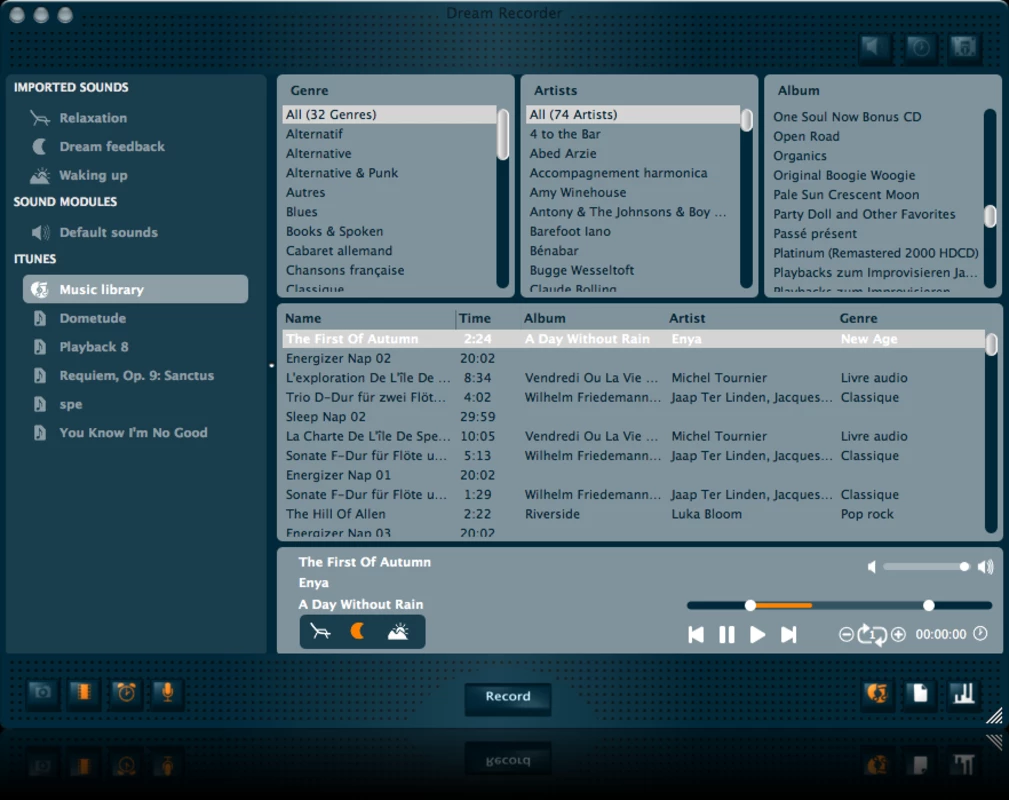Click the loud-volume speaker icon in the player
Image resolution: width=1009 pixels, height=800 pixels.
pyautogui.click(x=985, y=567)
